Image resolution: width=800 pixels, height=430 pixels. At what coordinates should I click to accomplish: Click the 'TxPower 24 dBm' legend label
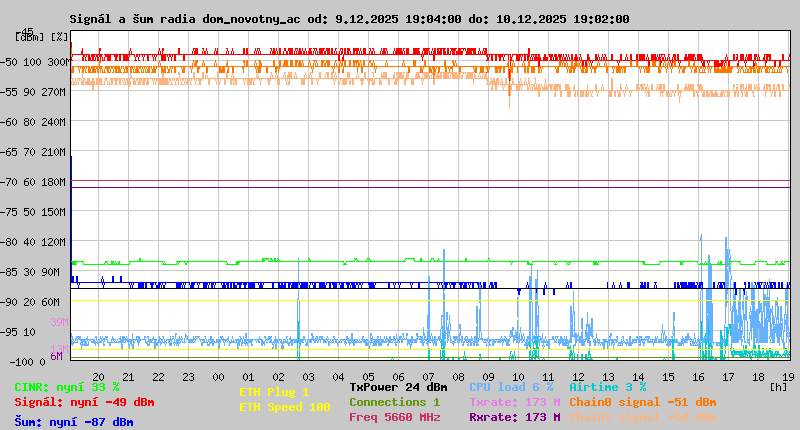coord(398,387)
